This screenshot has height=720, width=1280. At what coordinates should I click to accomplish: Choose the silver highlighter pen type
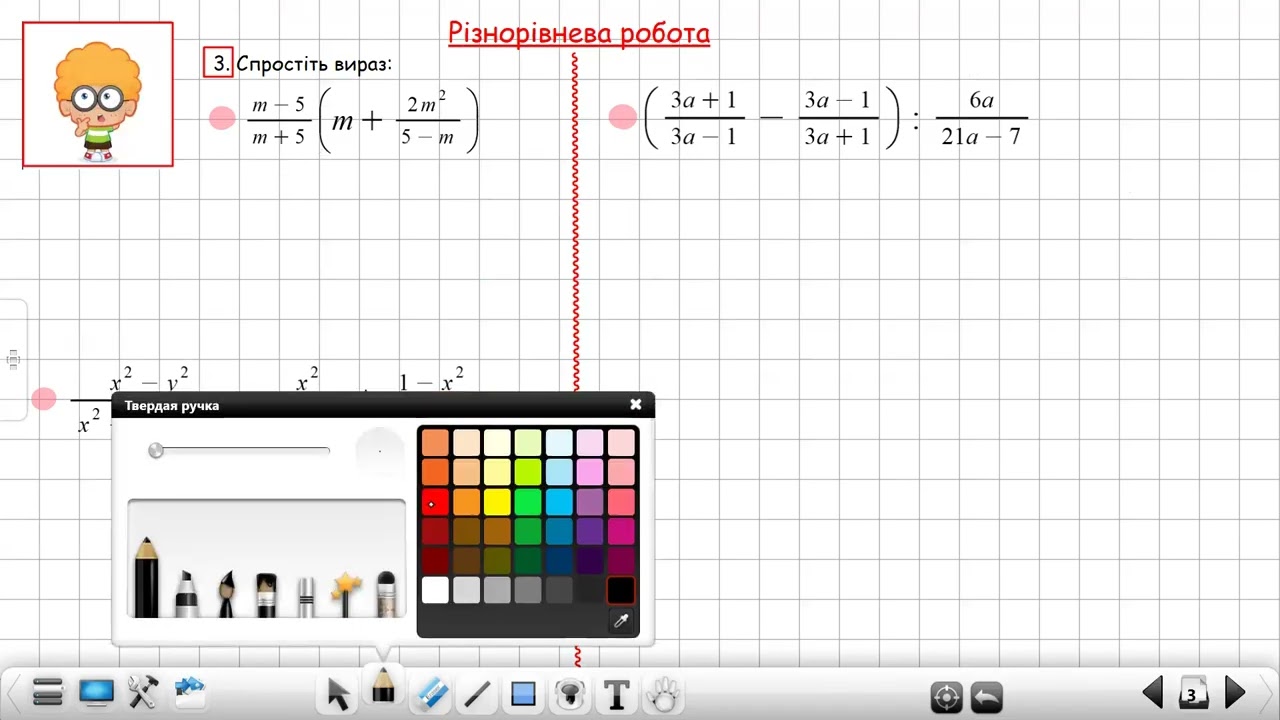pos(306,595)
